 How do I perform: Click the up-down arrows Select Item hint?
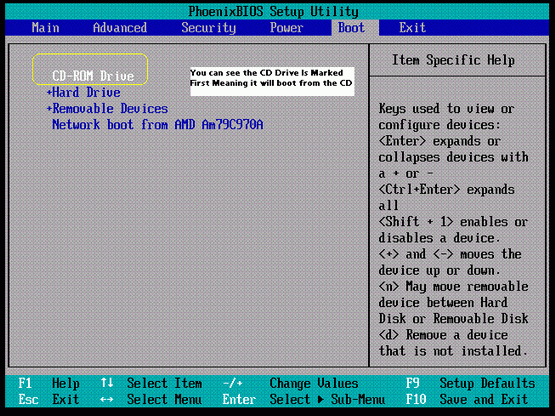(151, 383)
